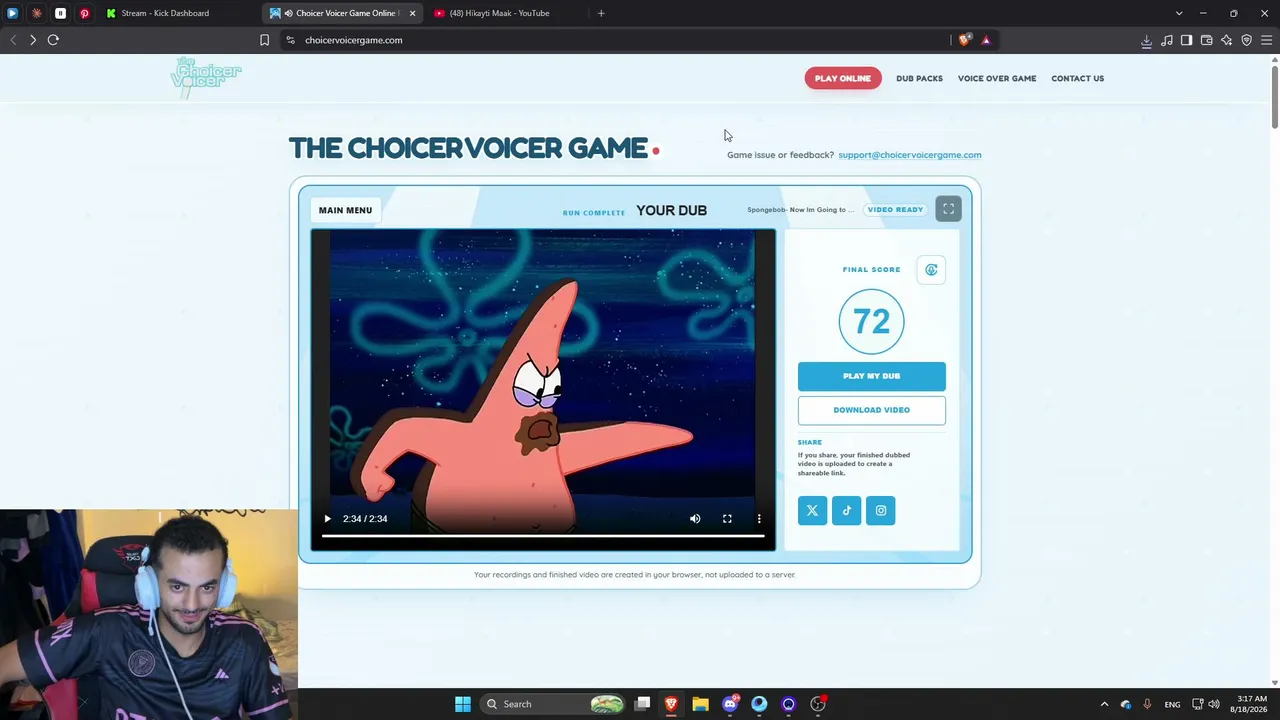This screenshot has width=1280, height=720.
Task: Open the ENG language switcher
Action: point(1172,704)
